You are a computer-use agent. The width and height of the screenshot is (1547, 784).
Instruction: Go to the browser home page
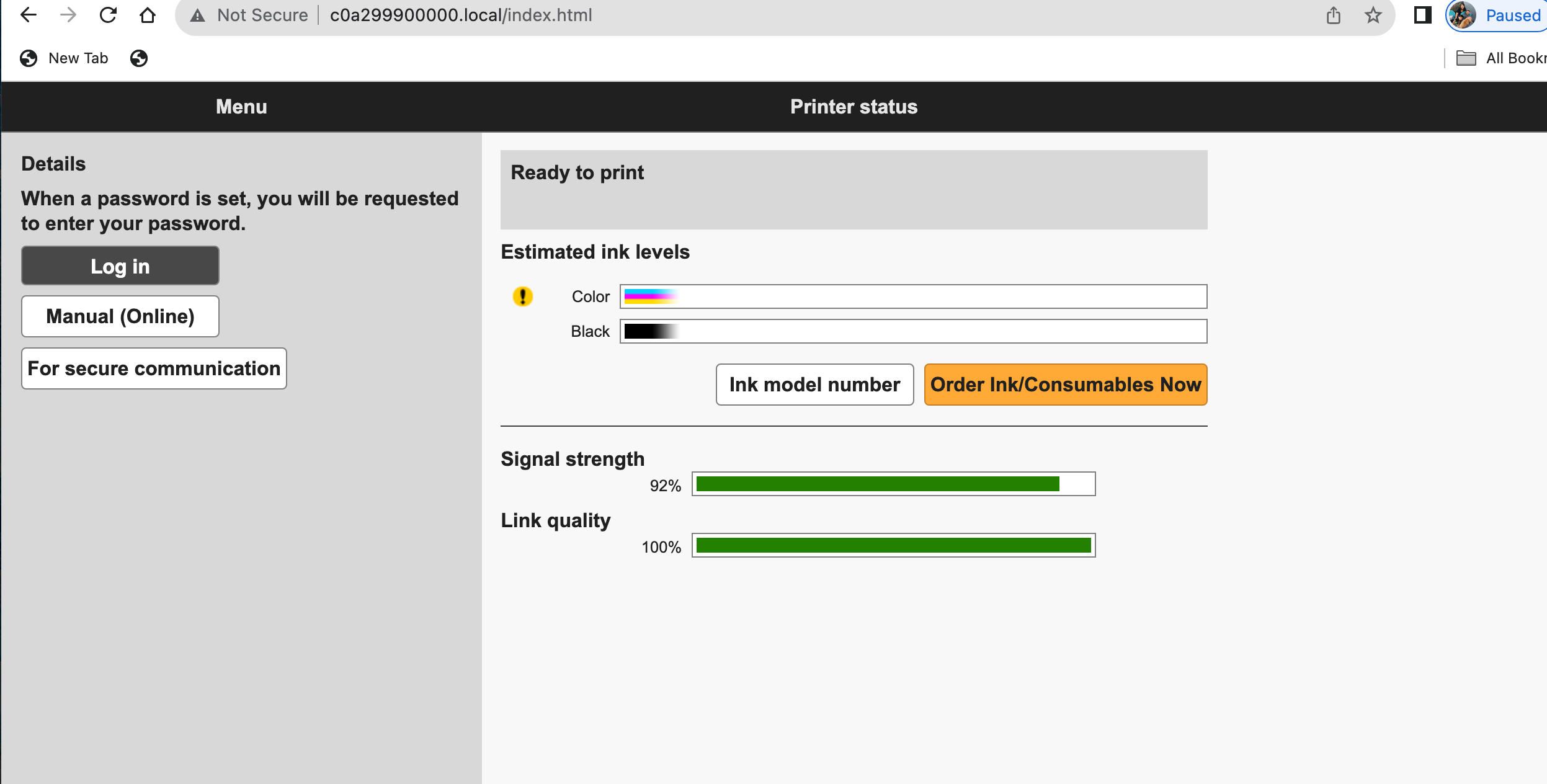click(x=148, y=15)
